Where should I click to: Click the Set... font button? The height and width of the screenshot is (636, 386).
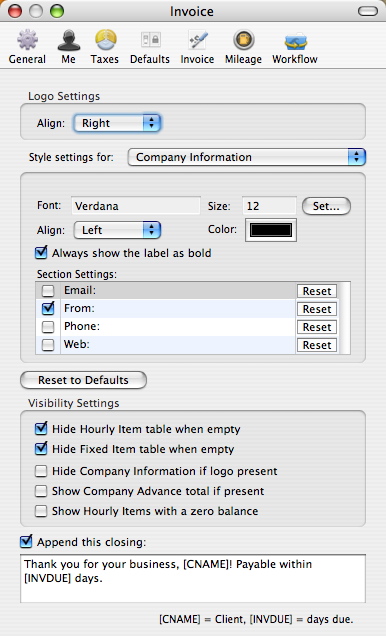click(x=326, y=206)
